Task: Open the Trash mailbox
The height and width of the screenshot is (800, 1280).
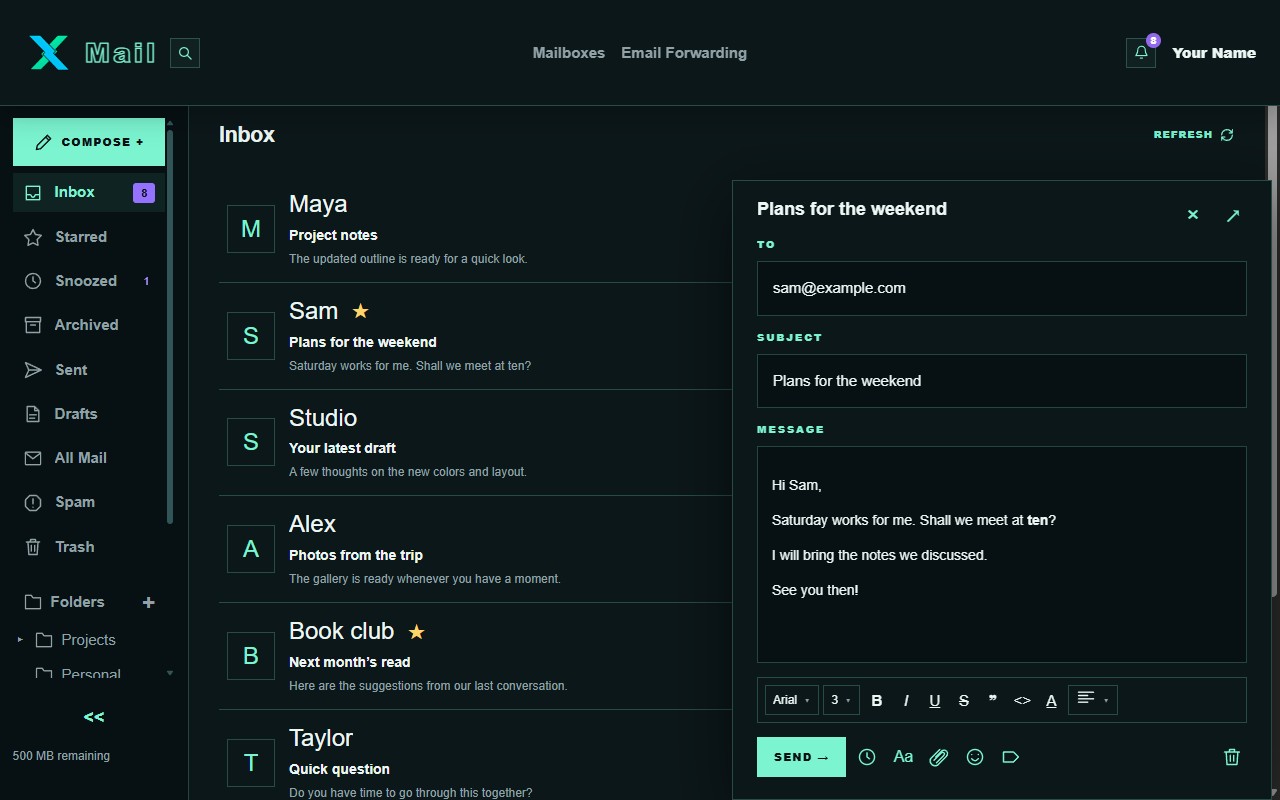Action: [x=89, y=547]
